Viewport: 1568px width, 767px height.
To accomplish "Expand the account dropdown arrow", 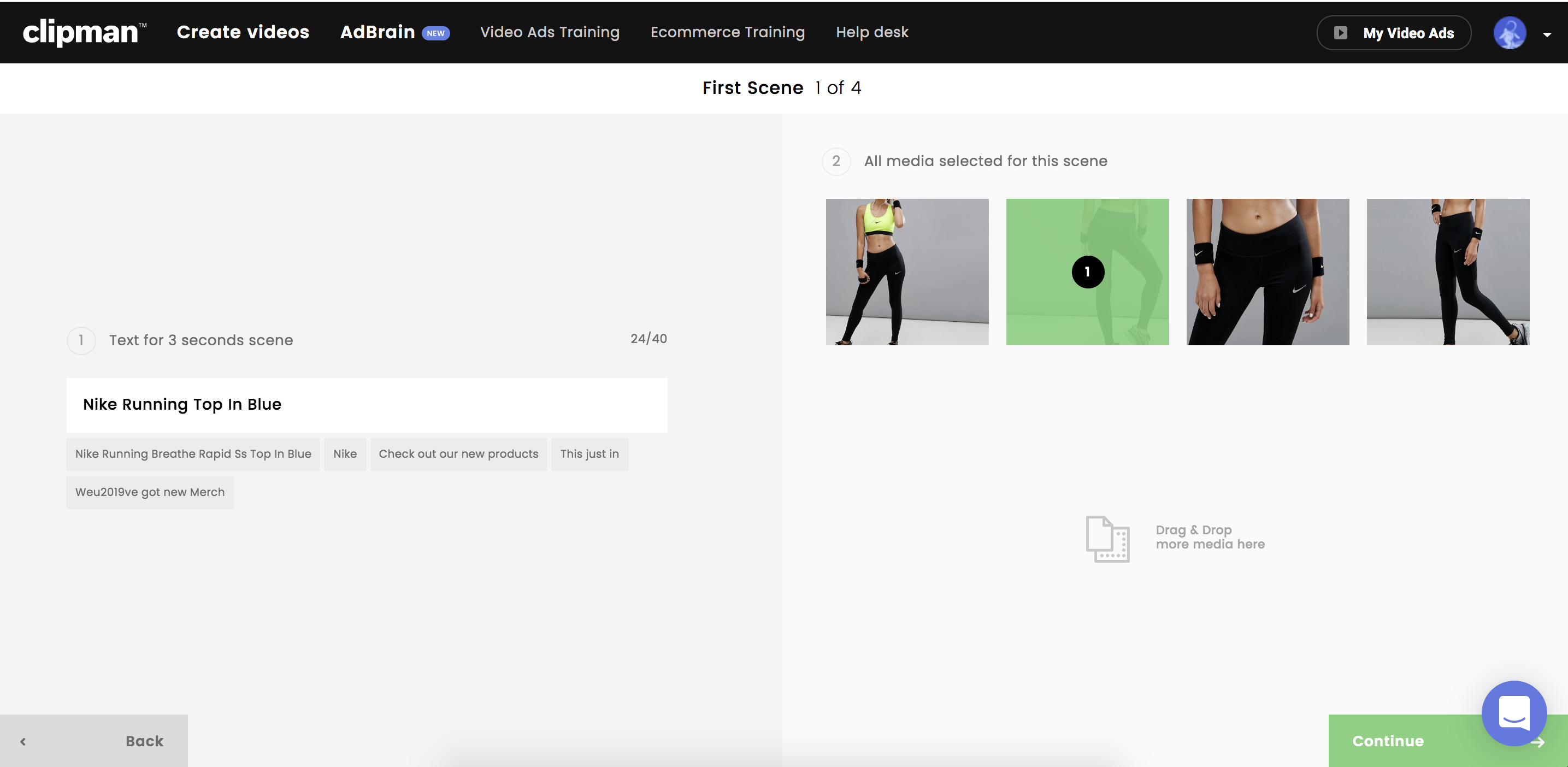I will (x=1547, y=35).
